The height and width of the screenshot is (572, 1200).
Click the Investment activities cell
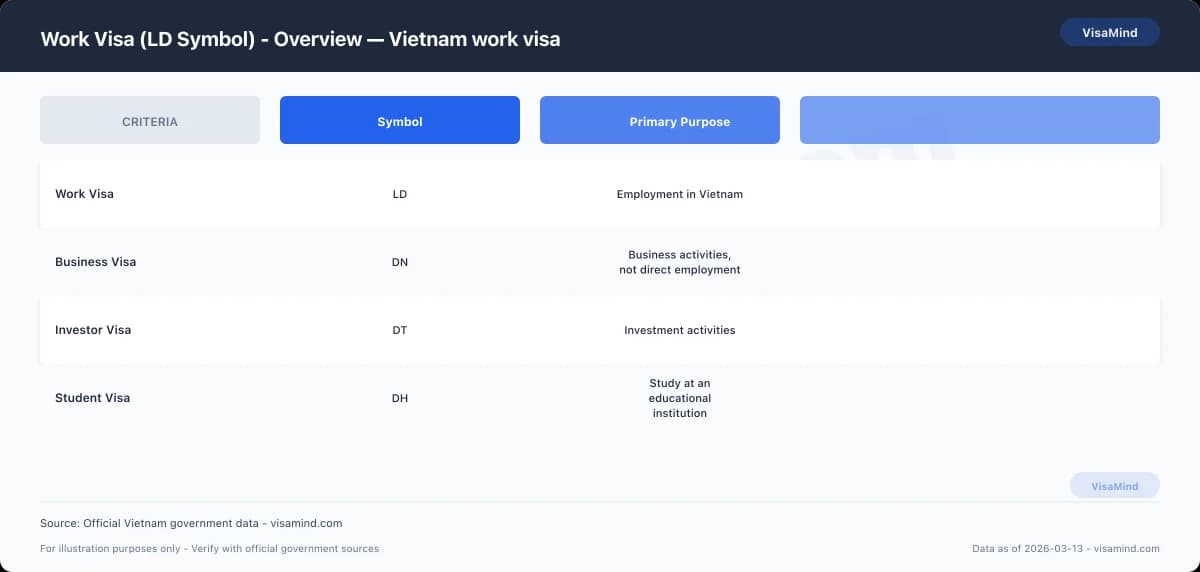(680, 330)
